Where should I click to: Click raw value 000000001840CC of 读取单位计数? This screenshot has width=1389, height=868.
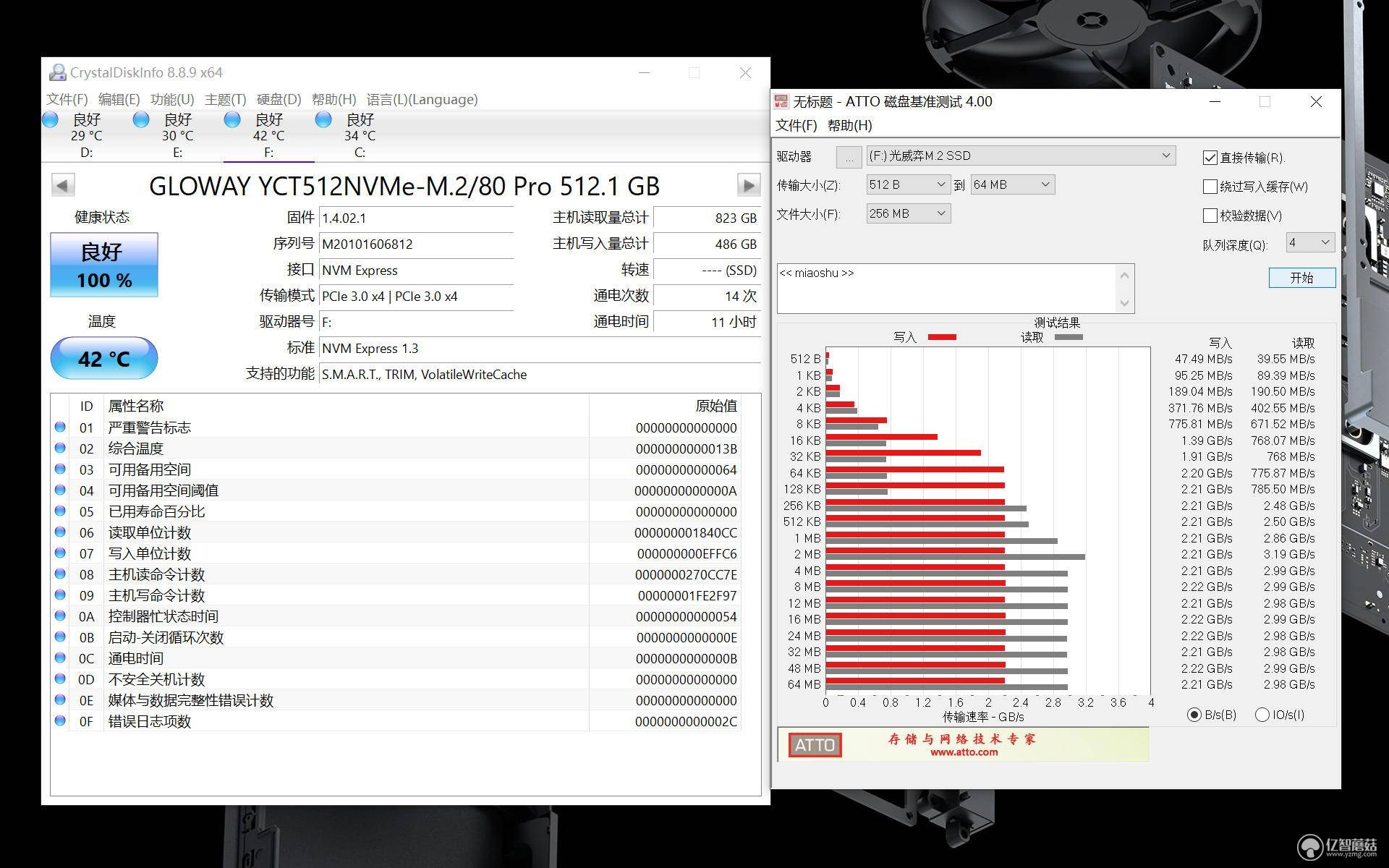click(x=686, y=532)
